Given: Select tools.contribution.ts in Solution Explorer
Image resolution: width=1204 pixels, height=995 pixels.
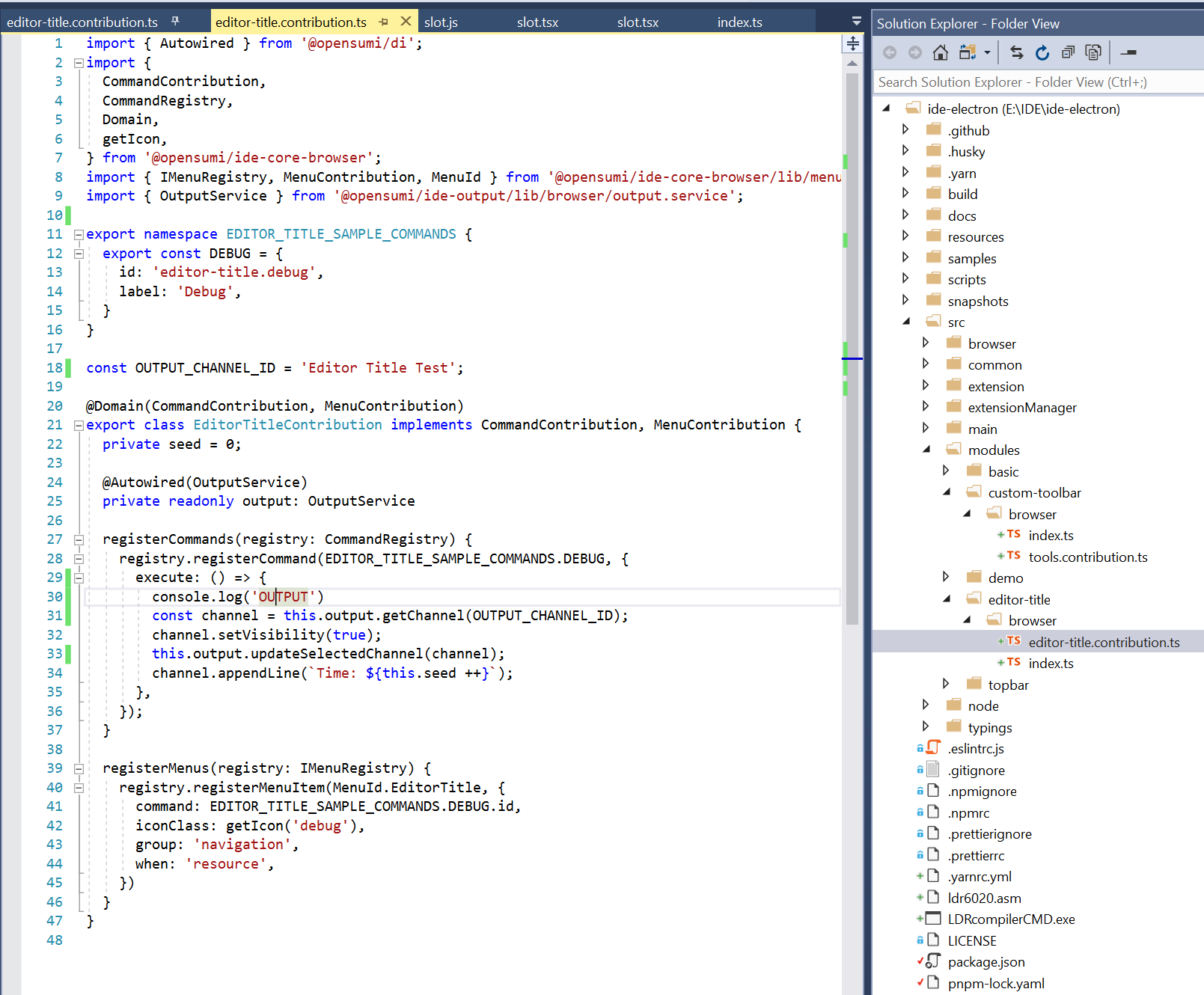Looking at the screenshot, I should pos(1088,557).
